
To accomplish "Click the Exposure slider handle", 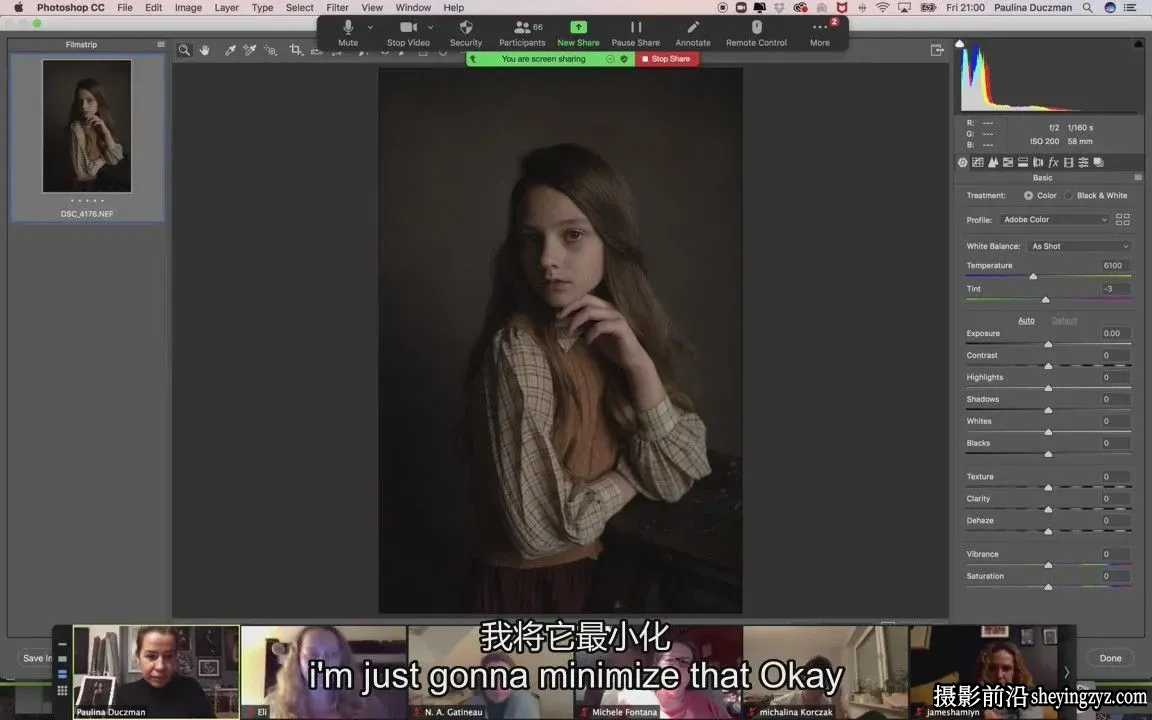I will [x=1048, y=344].
